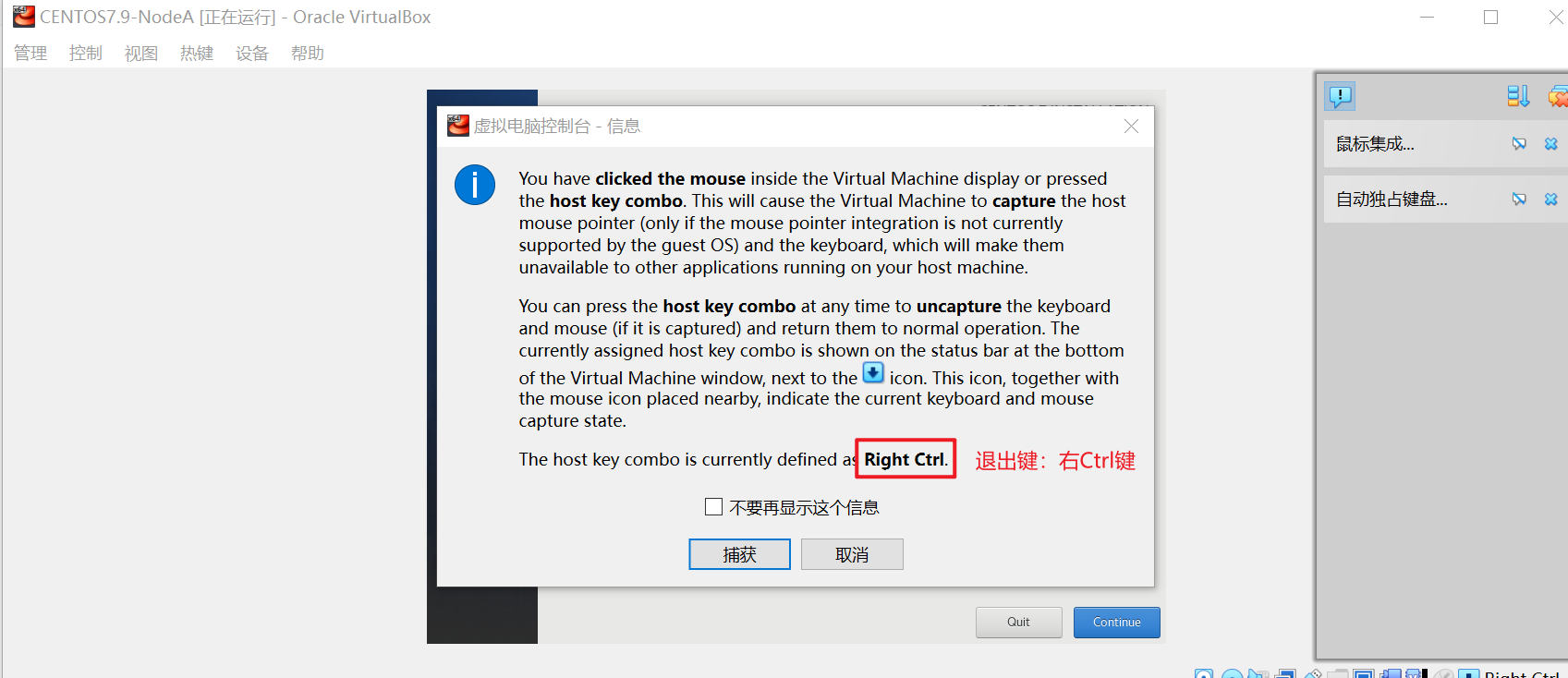Expand the 自动独占键盘 notification entry

tap(1392, 200)
